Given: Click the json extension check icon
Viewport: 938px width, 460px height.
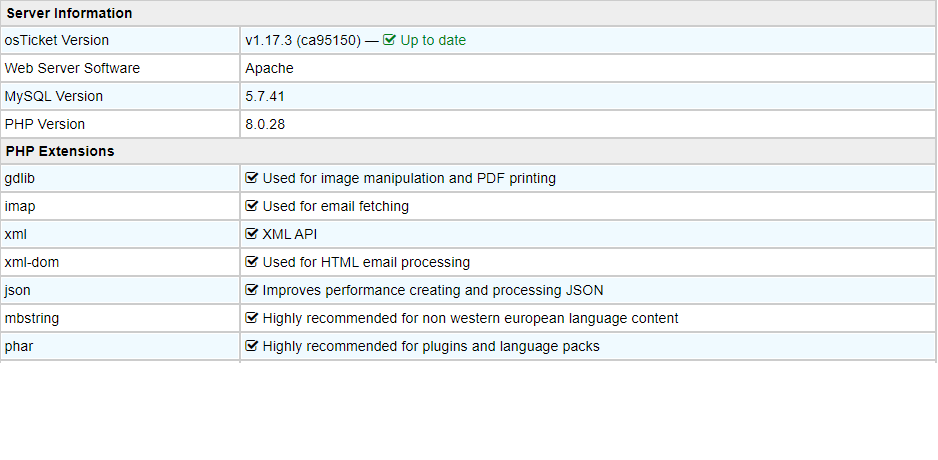Looking at the screenshot, I should (251, 290).
